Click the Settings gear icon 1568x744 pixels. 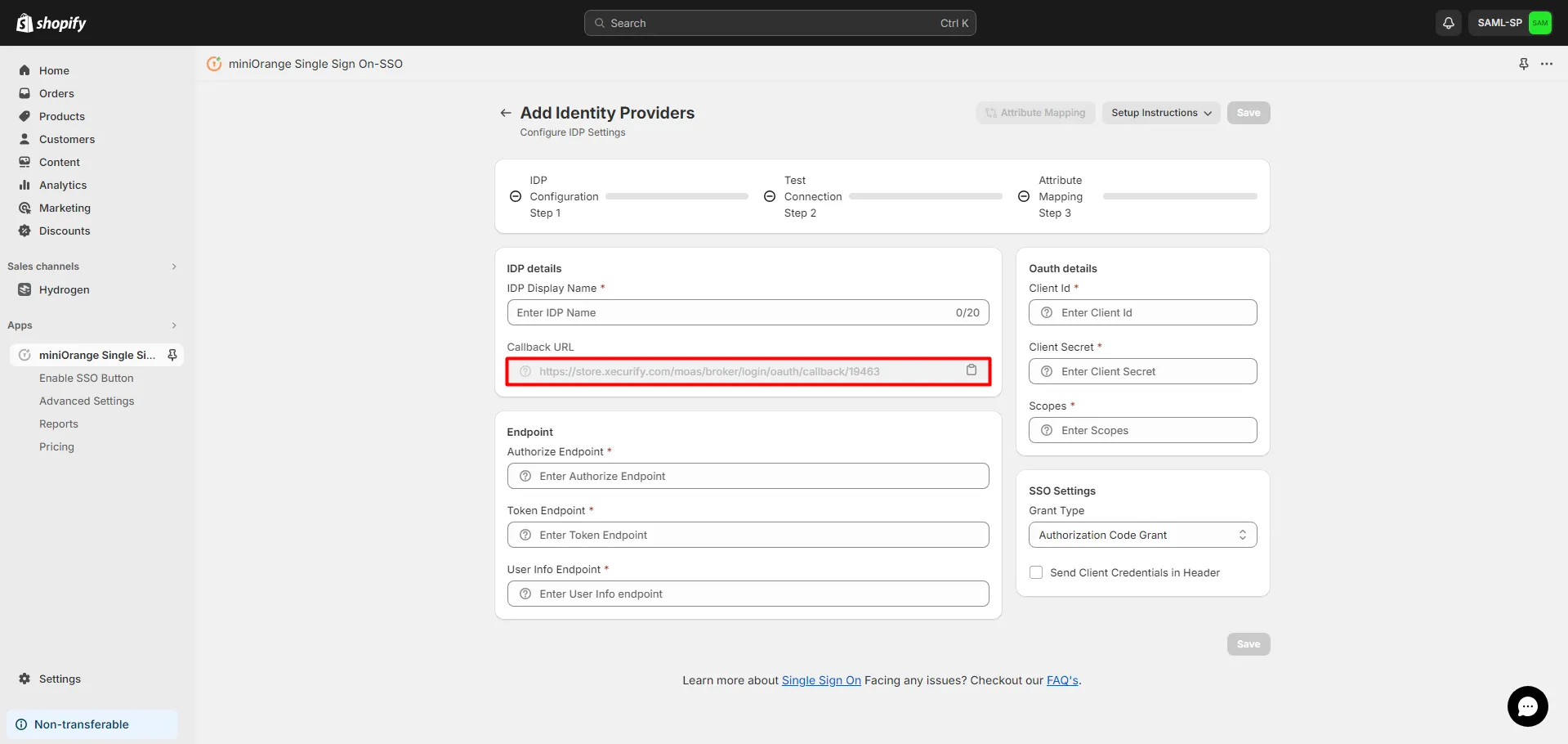point(25,679)
